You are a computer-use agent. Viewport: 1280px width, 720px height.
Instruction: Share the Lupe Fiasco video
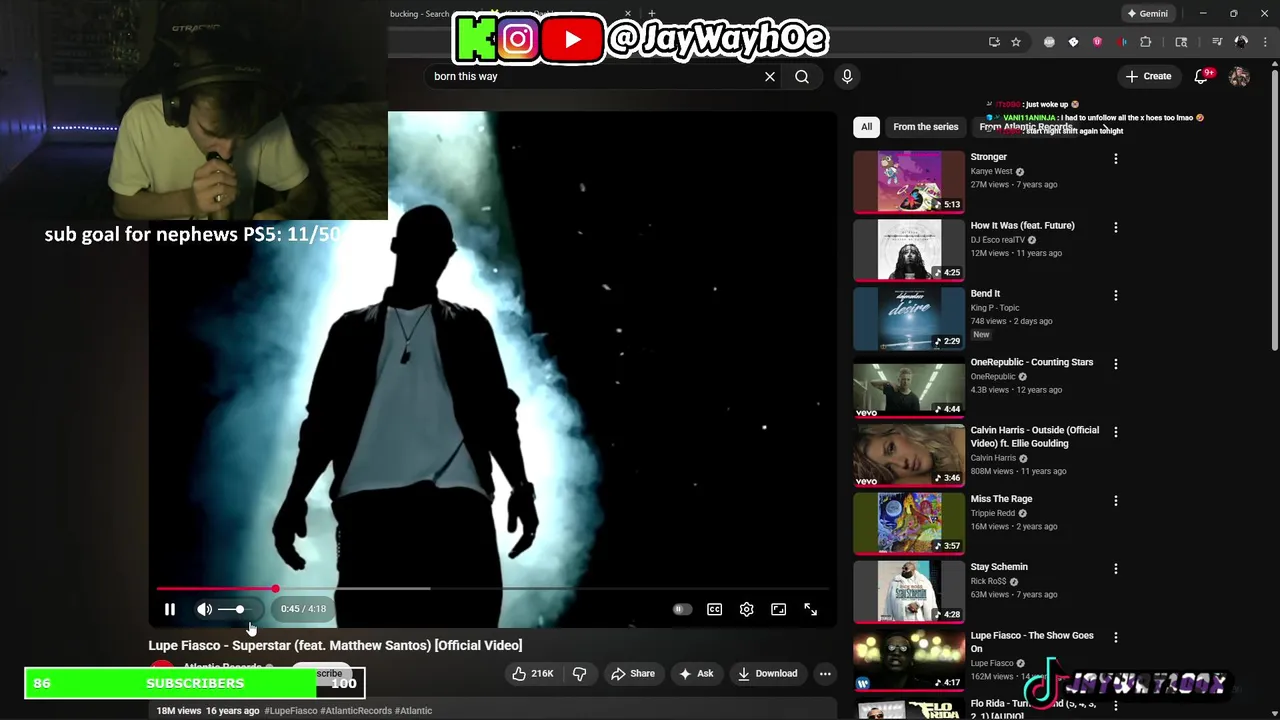[632, 674]
